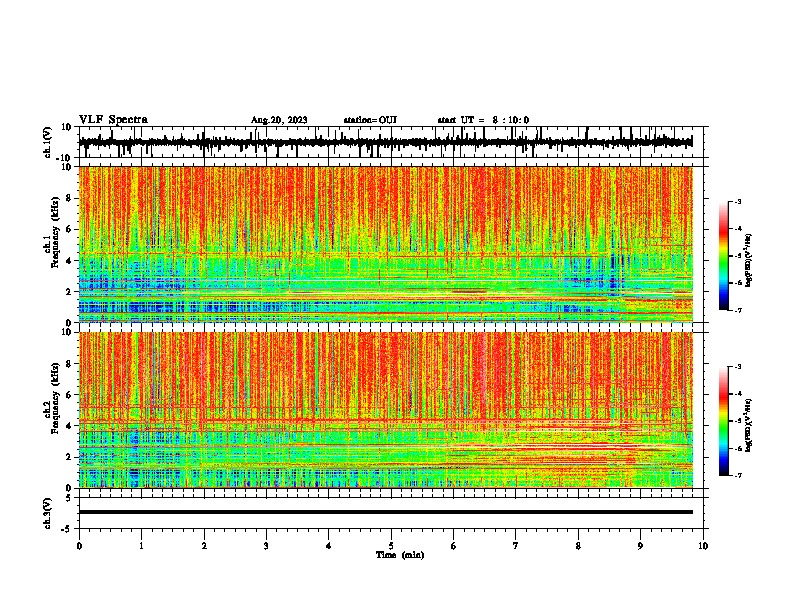Click time axis tick label "7"

tap(516, 546)
